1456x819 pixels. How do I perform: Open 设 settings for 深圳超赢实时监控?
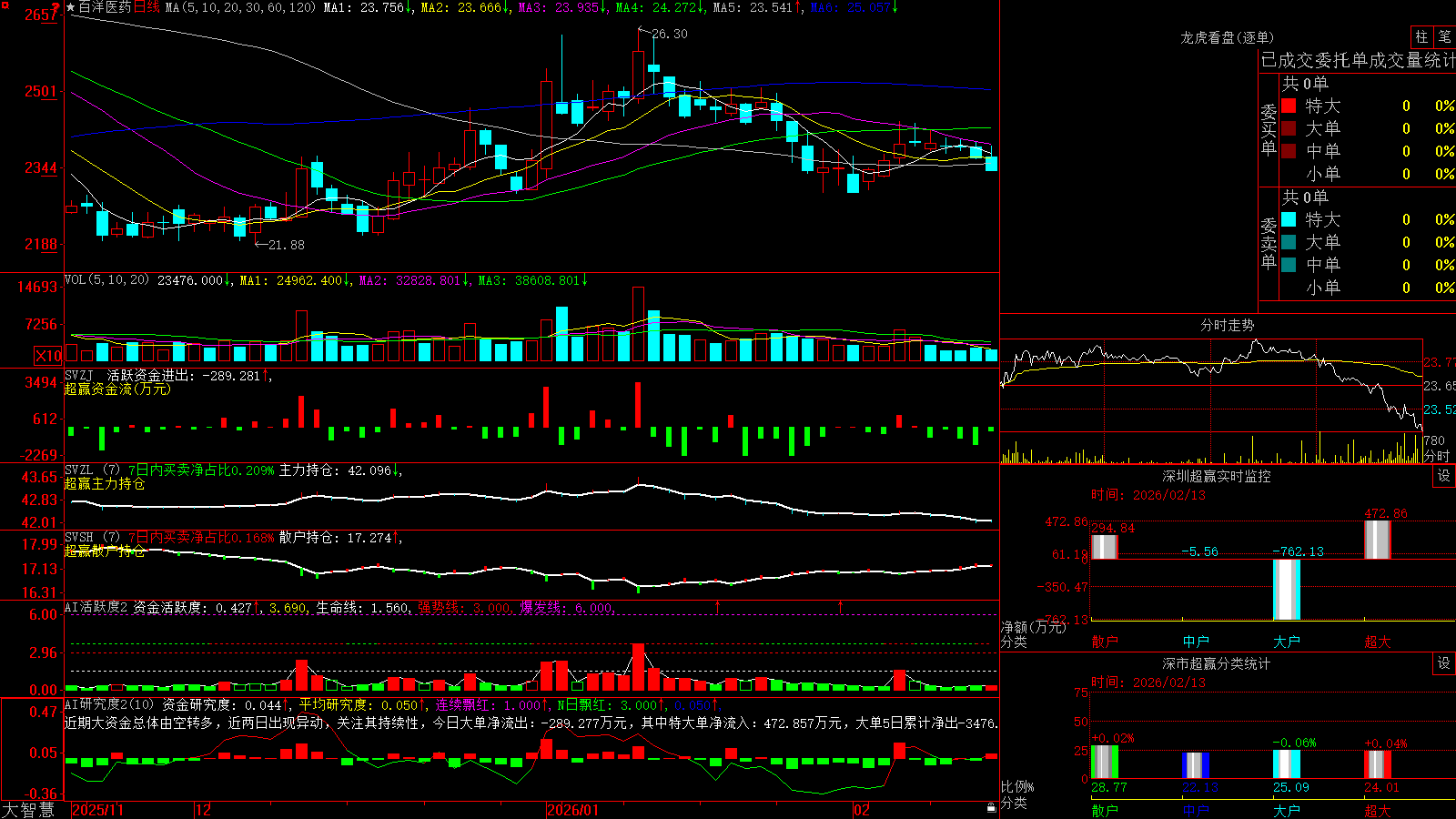(1444, 476)
